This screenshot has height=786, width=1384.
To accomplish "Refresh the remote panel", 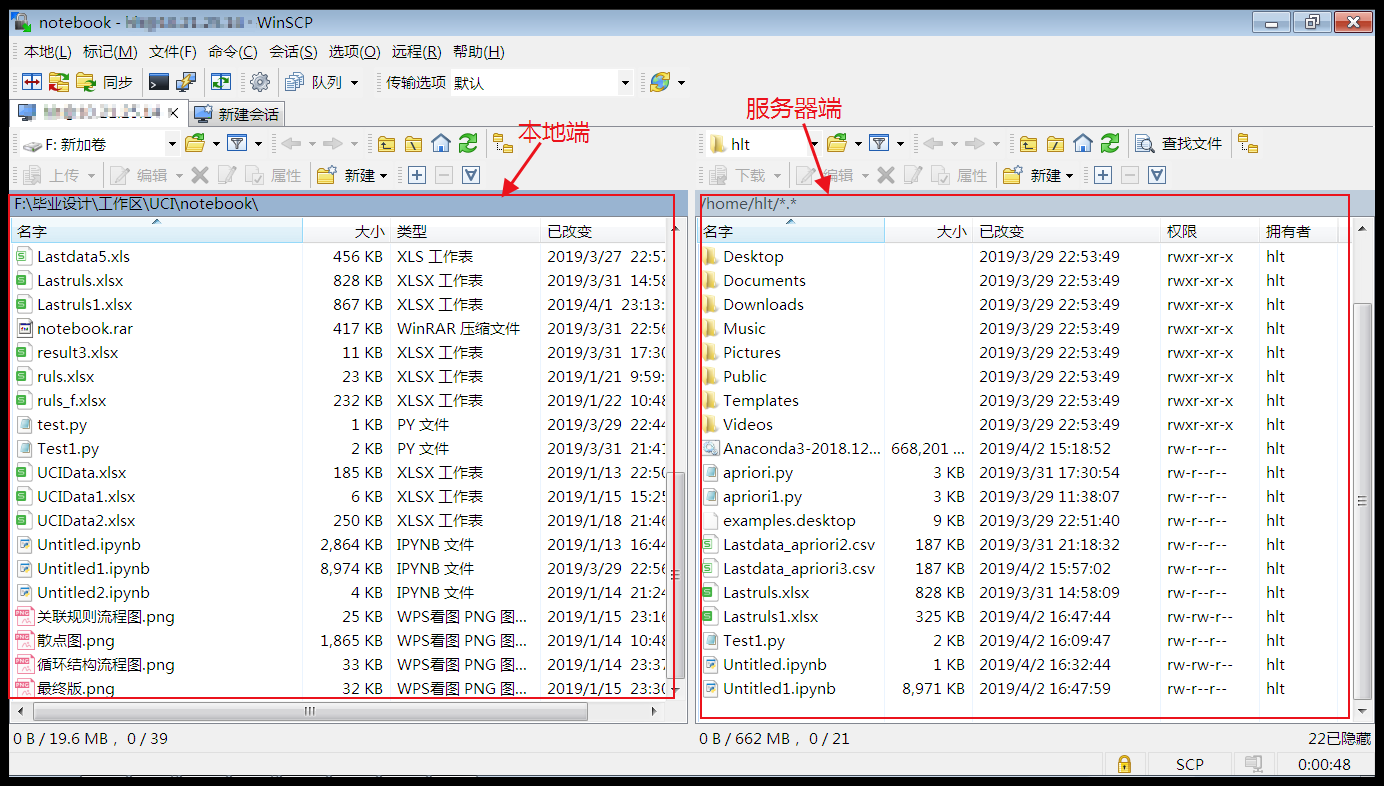I will coord(1110,144).
